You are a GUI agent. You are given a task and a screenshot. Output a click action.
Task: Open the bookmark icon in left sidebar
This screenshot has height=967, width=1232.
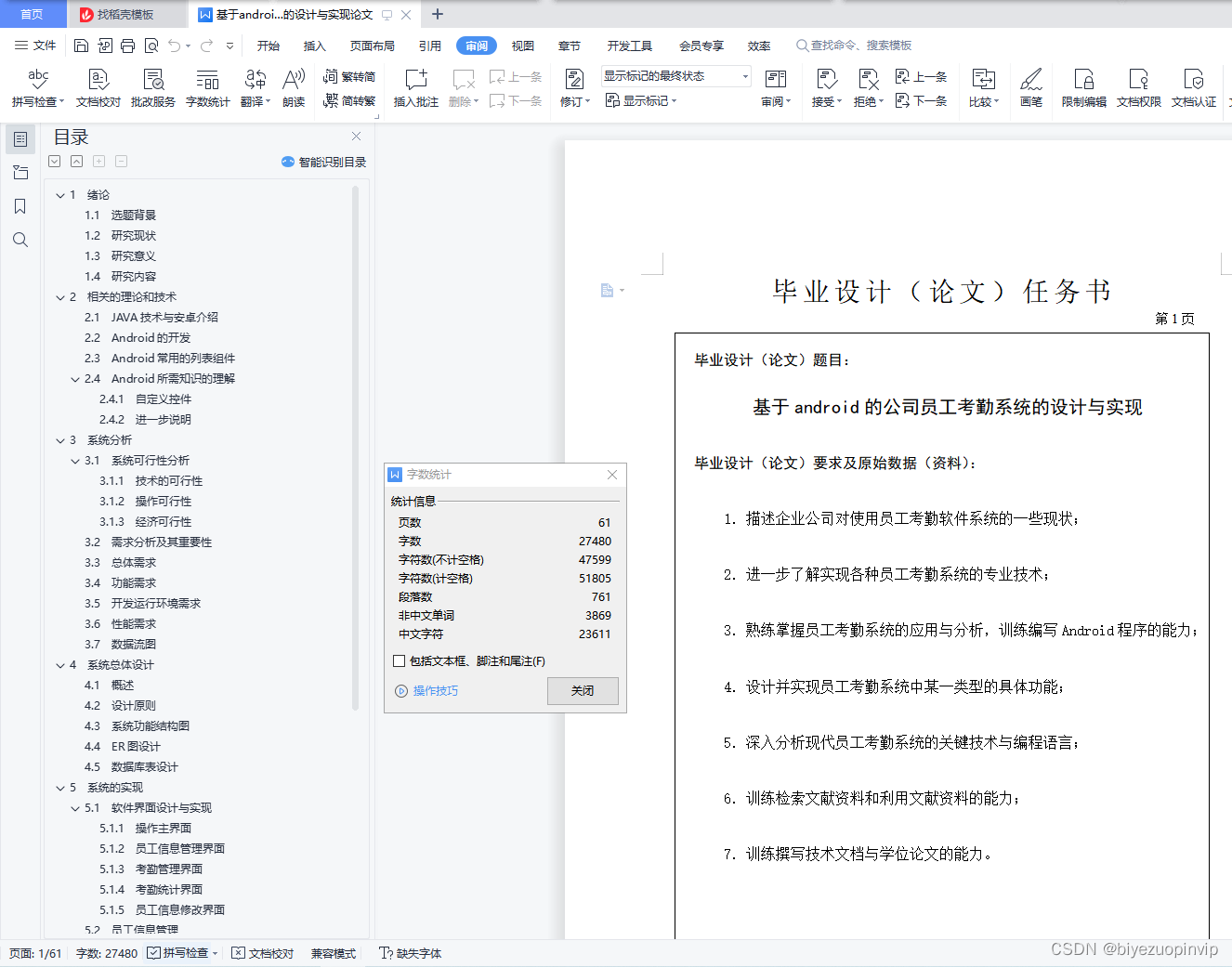20,206
